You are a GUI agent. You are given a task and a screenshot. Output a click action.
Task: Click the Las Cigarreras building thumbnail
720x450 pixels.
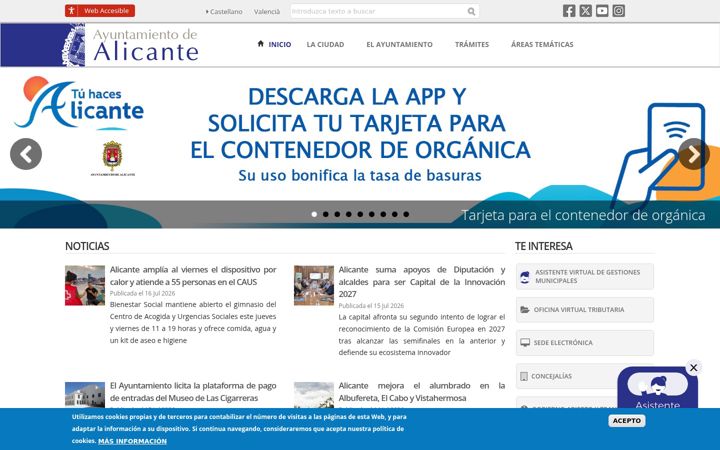(x=85, y=395)
